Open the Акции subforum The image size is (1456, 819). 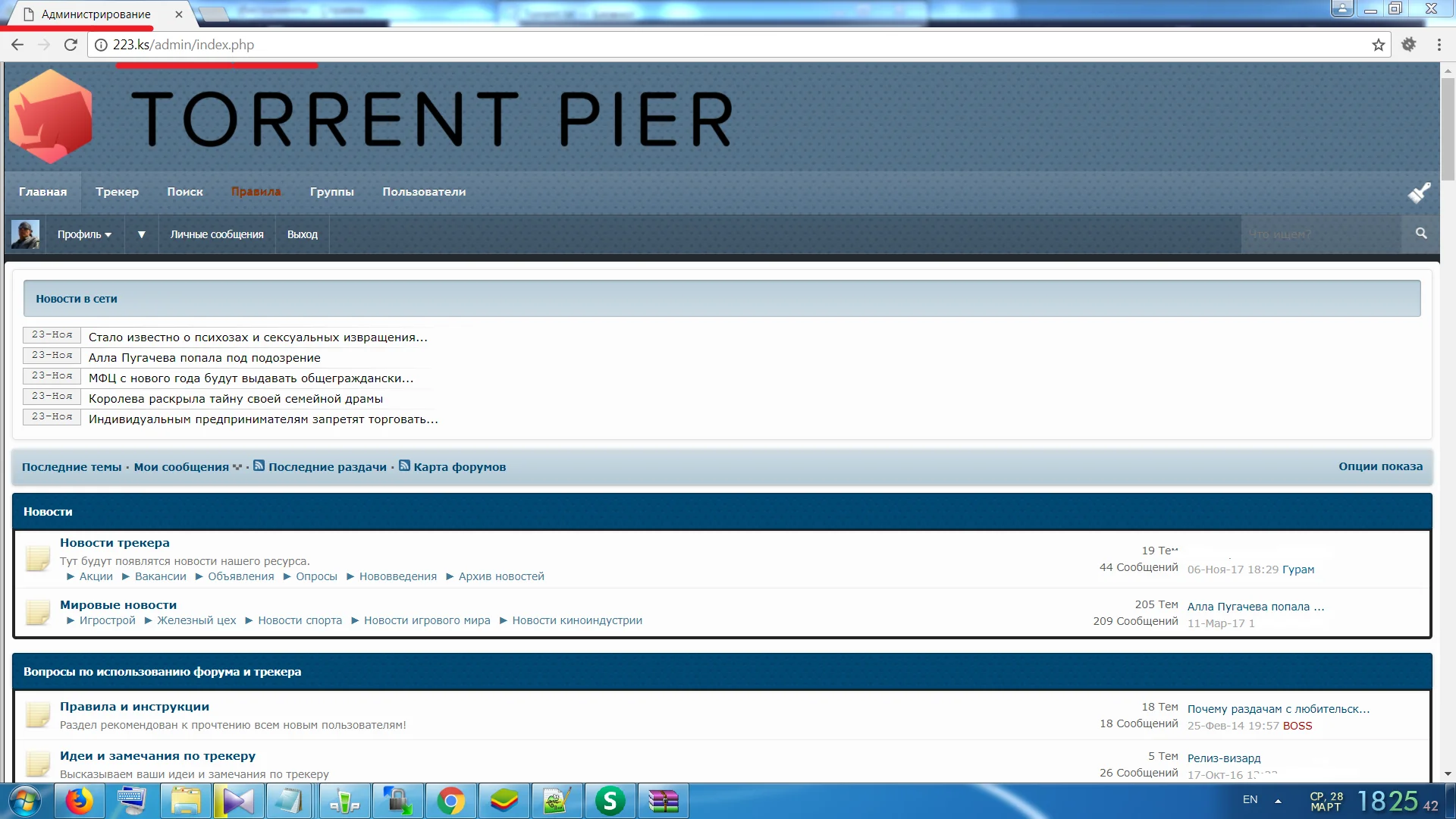96,576
